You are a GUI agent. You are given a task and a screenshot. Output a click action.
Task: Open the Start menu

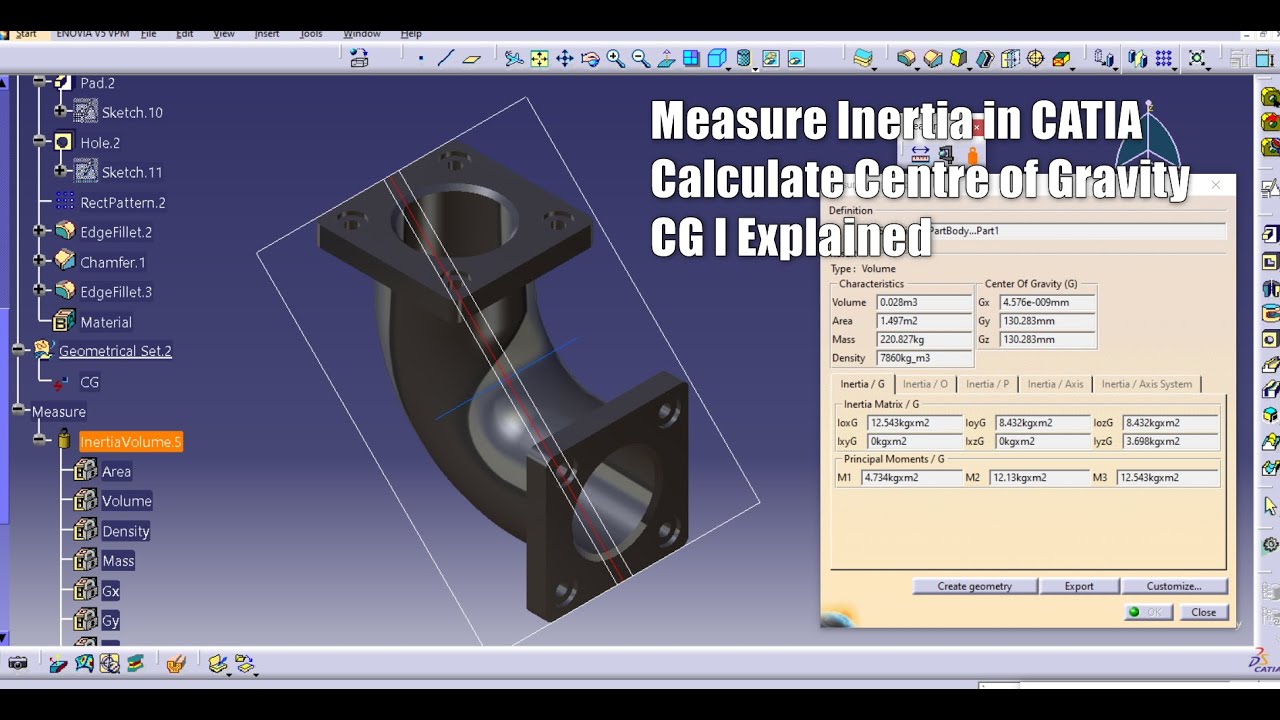pyautogui.click(x=26, y=34)
